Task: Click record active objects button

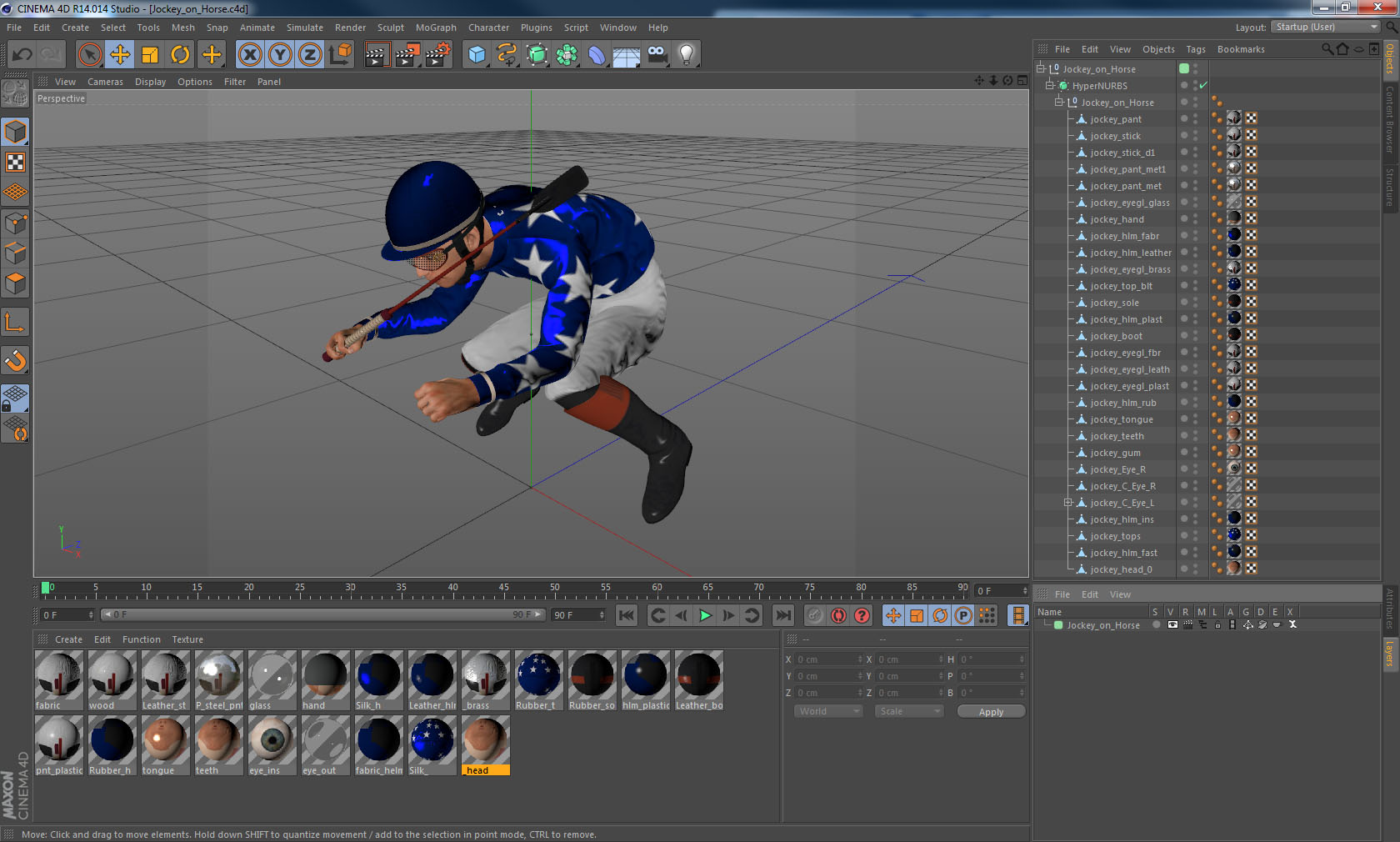Action: pos(815,615)
